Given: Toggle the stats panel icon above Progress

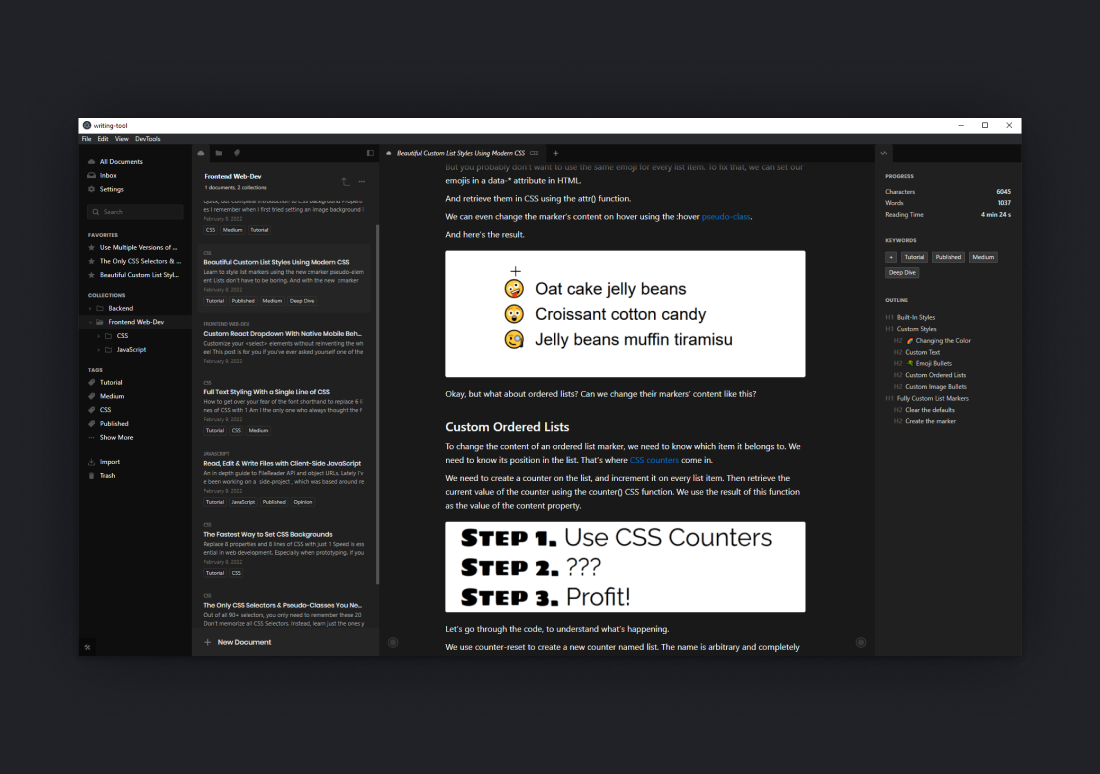Looking at the screenshot, I should point(884,153).
